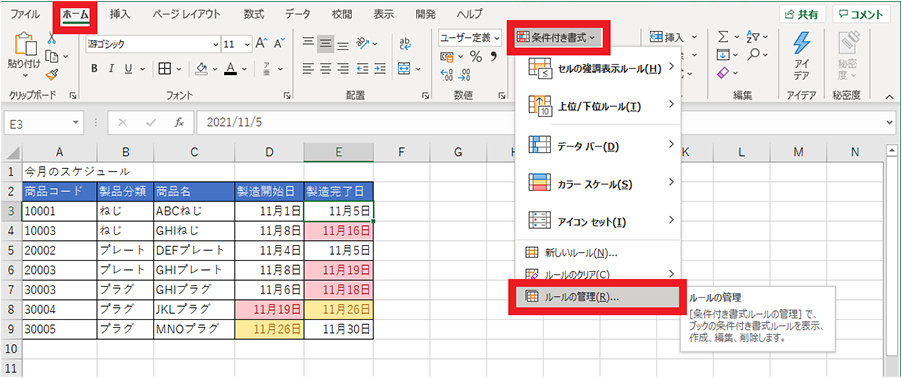Switch to the 校閲 tab
The width and height of the screenshot is (902, 378).
(x=342, y=14)
